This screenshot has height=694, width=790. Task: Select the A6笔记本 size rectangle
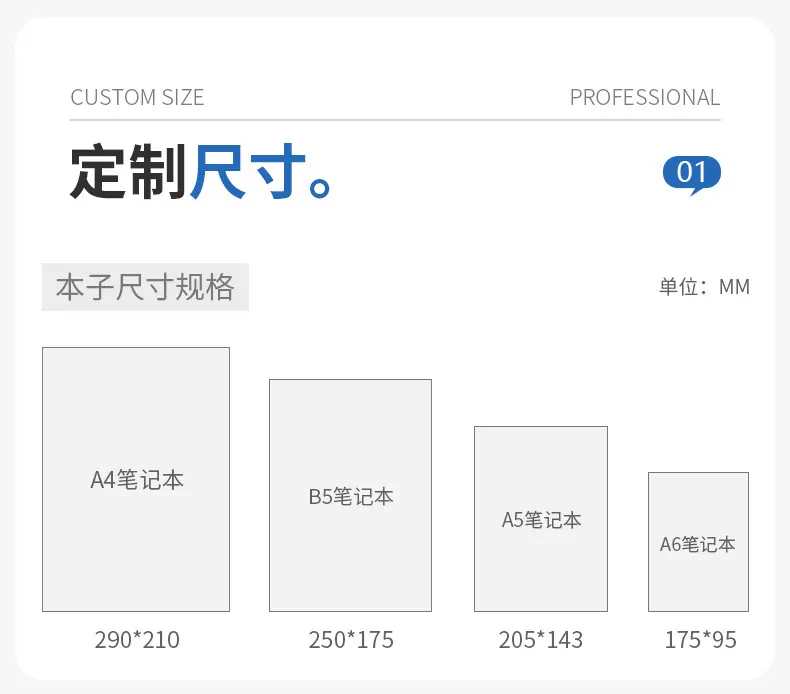(698, 542)
